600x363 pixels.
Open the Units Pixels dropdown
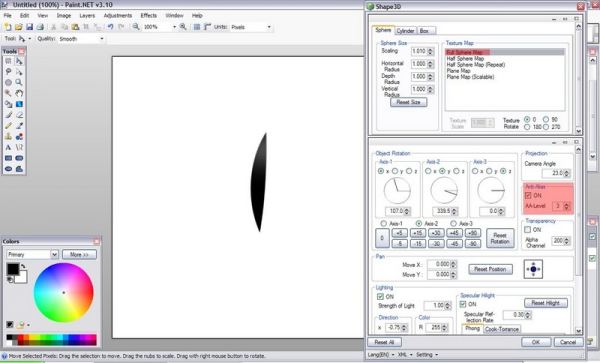click(x=251, y=27)
